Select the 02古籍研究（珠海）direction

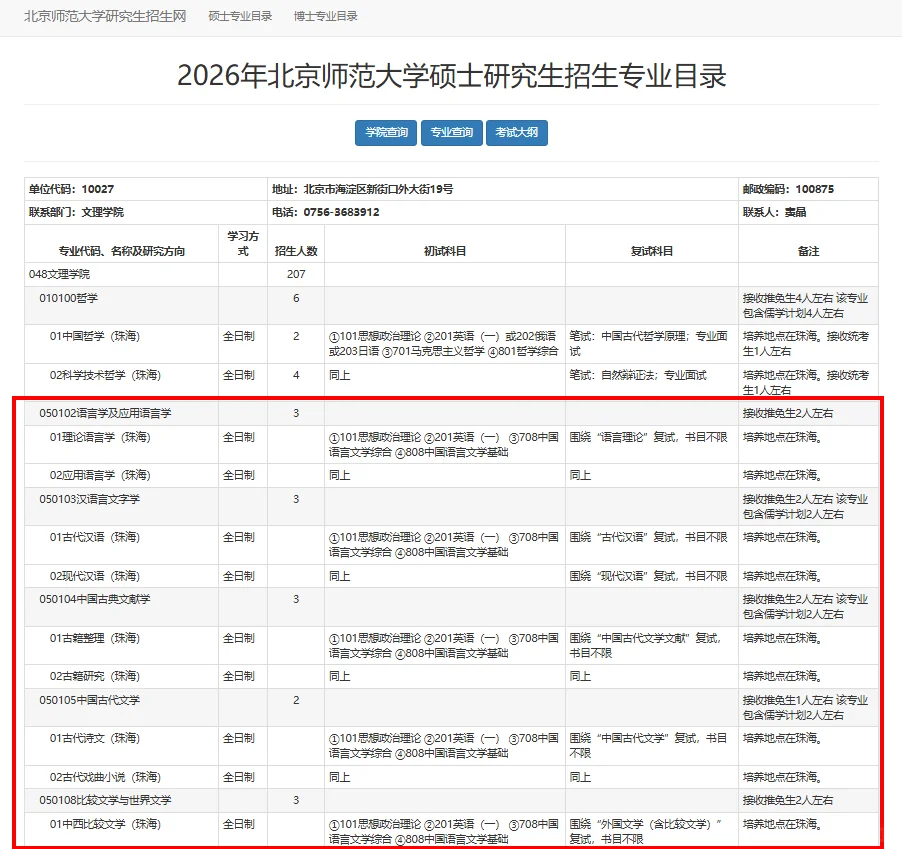tap(95, 676)
